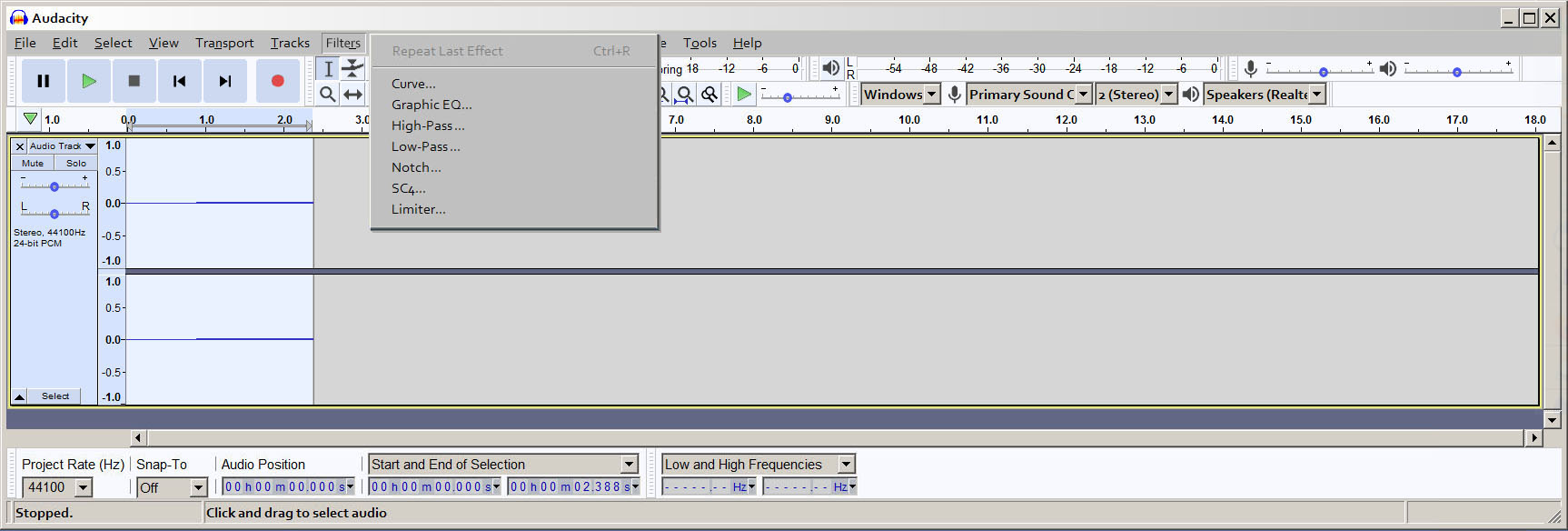Viewport: 1568px width, 531px height.
Task: Pick the Envelope tool
Action: click(352, 69)
